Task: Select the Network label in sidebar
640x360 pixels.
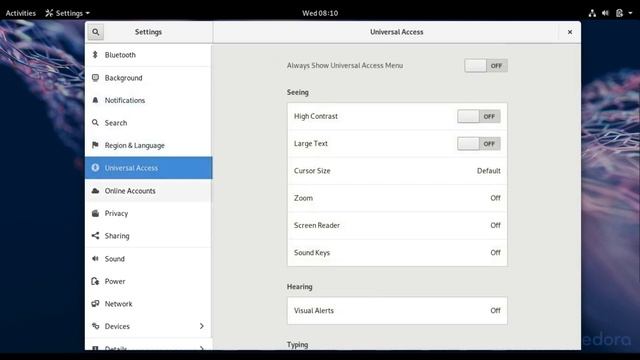Action: pos(118,304)
